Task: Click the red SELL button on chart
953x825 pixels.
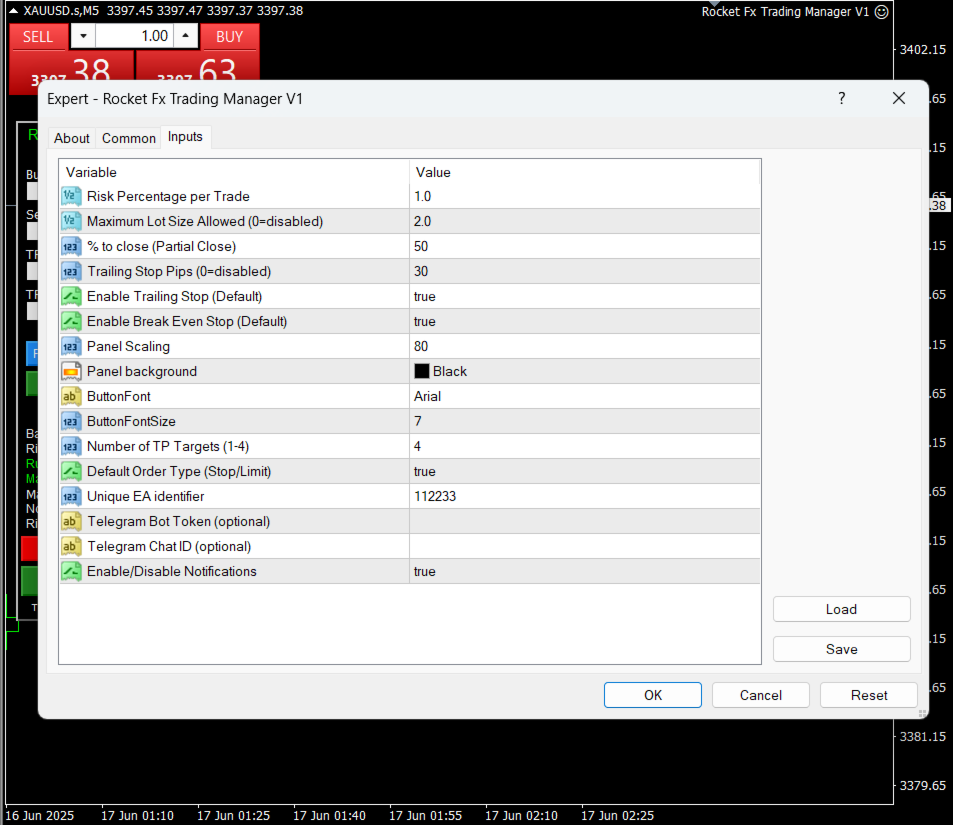Action: tap(38, 36)
